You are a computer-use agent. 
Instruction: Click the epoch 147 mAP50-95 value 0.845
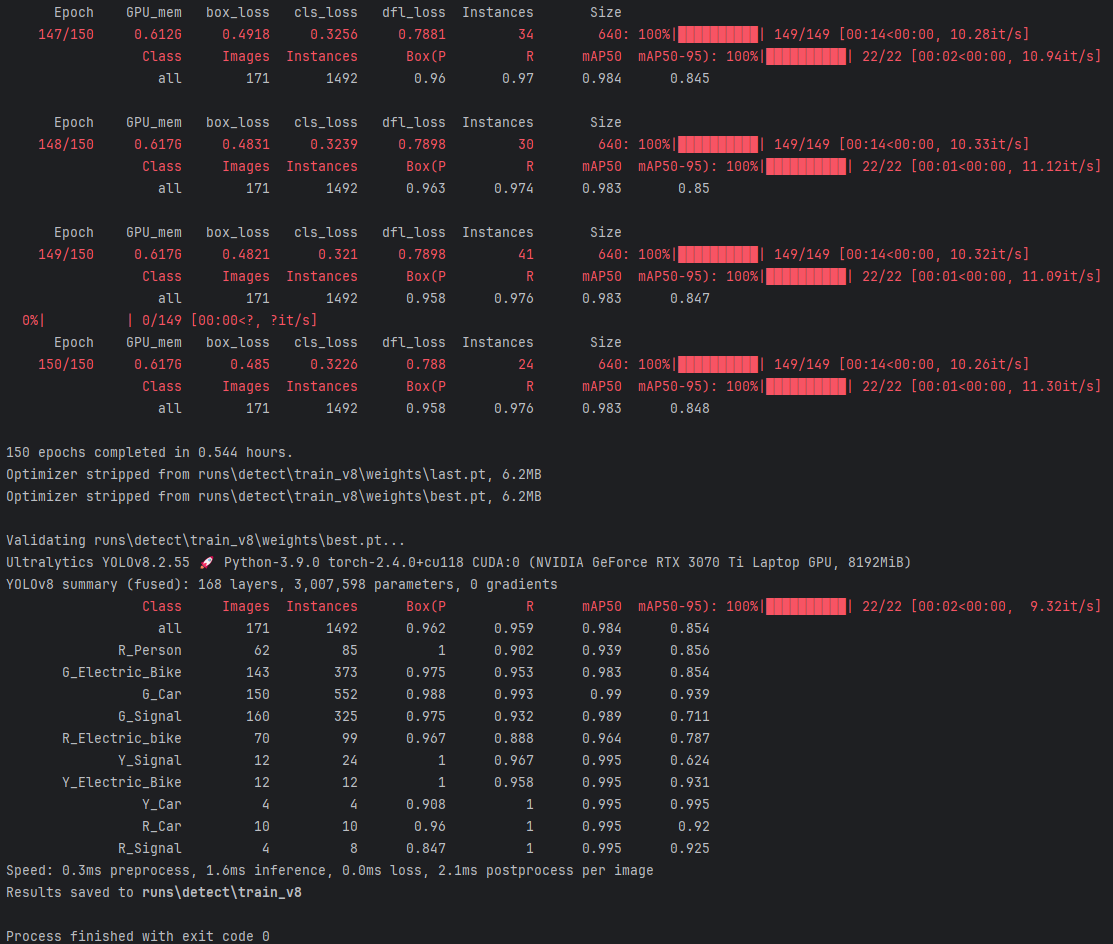pyautogui.click(x=690, y=78)
